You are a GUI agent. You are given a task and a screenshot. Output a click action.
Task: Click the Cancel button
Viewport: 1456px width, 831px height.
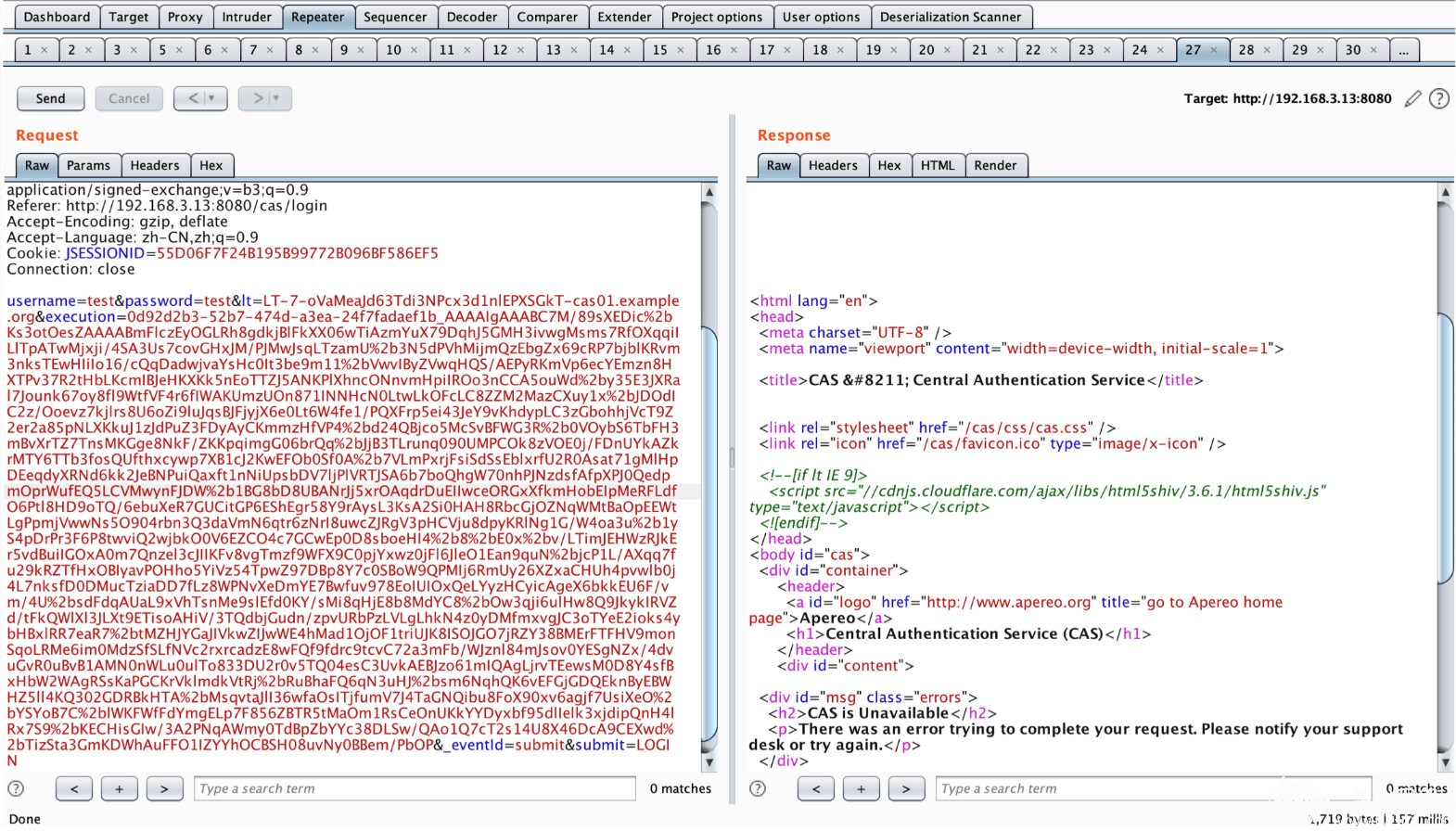tap(129, 98)
